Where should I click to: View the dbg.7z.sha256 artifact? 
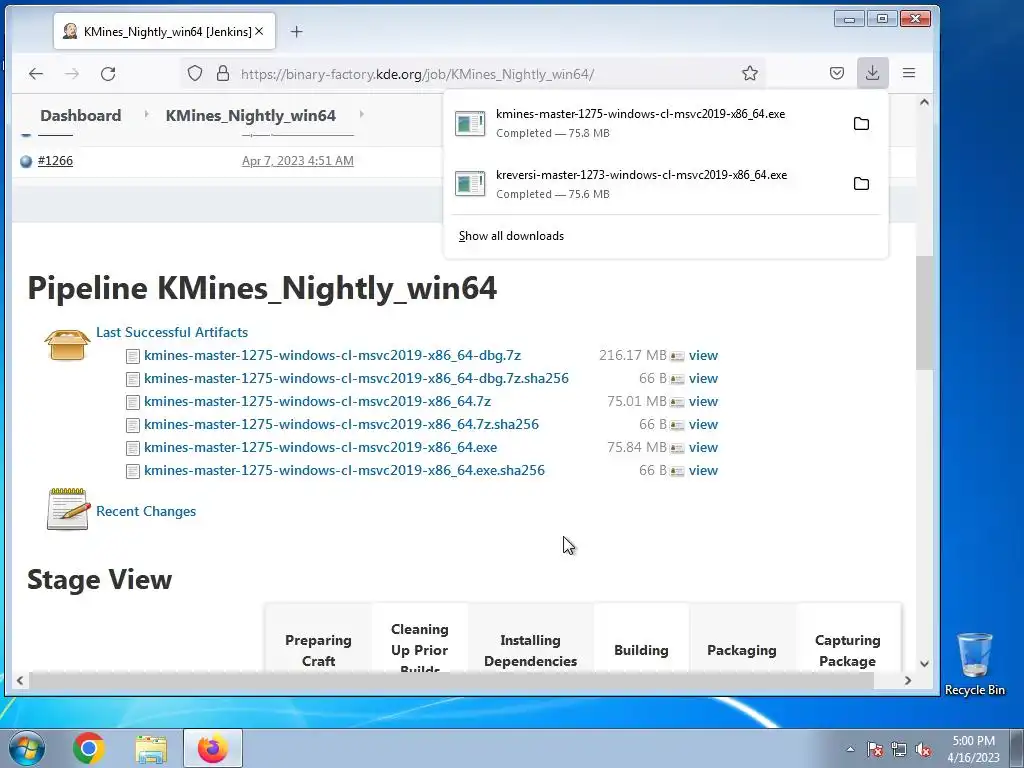click(703, 378)
